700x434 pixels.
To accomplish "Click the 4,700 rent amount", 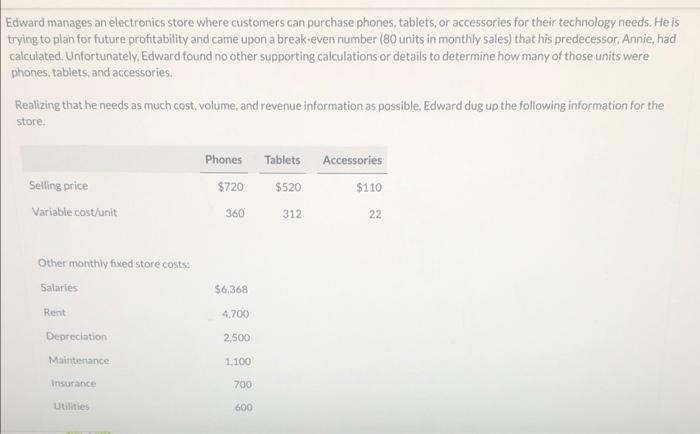I will (237, 313).
